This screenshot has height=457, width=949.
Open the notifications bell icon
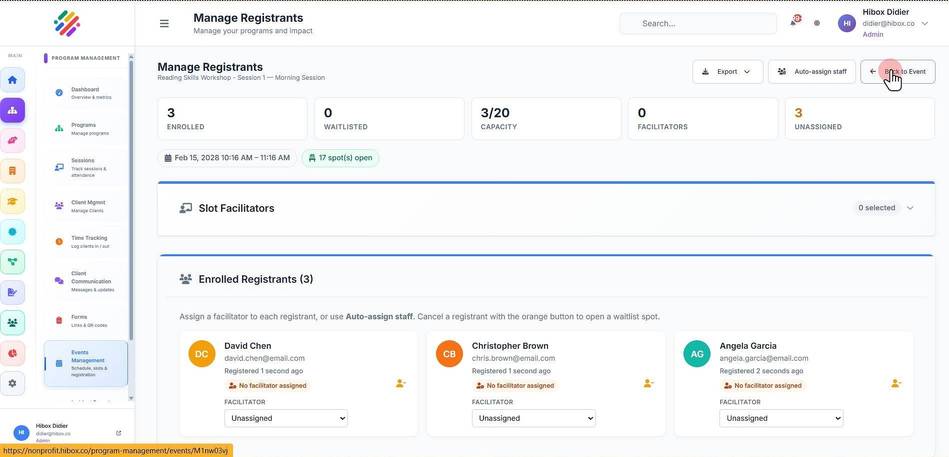(793, 22)
